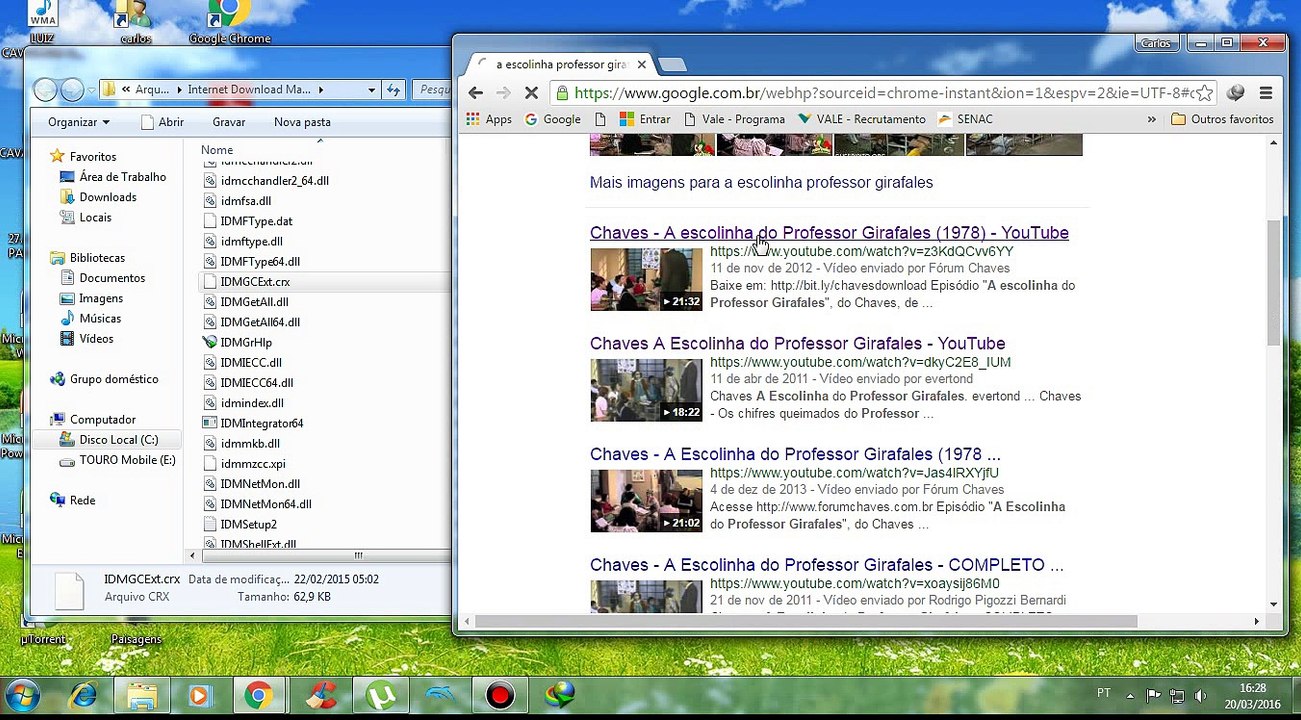The width and height of the screenshot is (1301, 720).
Task: Open uTorrent from the taskbar
Action: pos(381,695)
